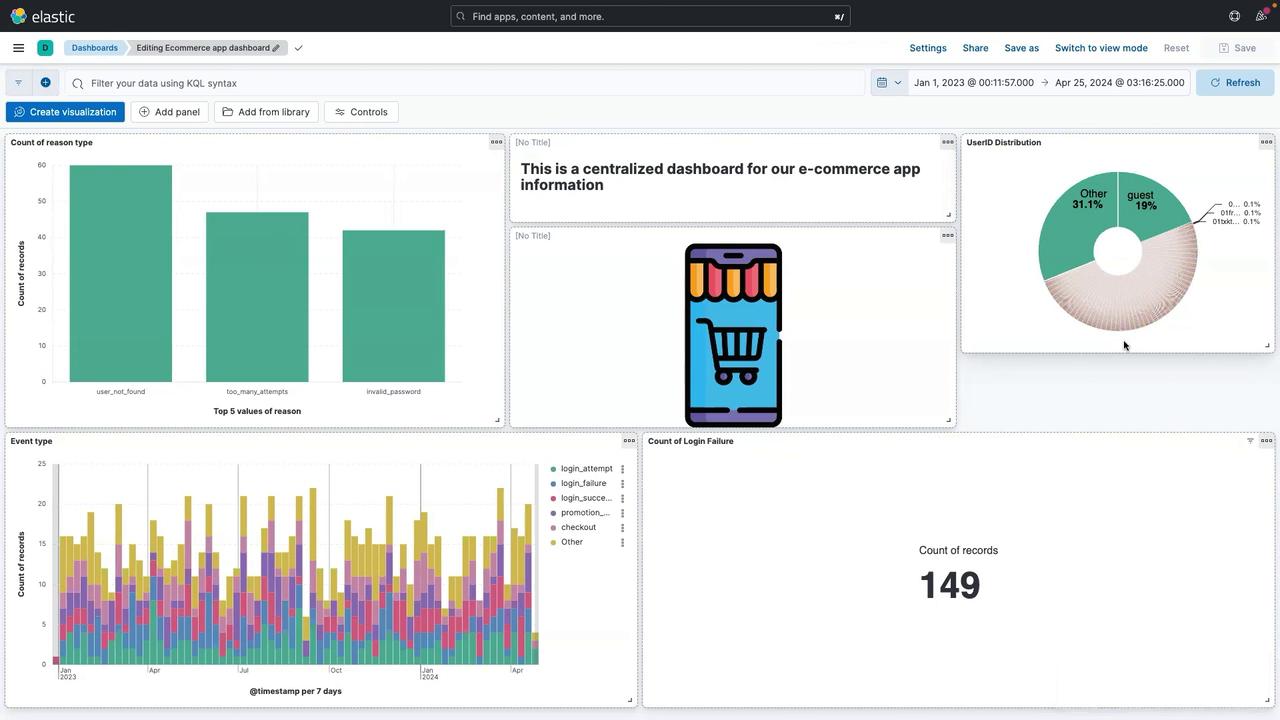Toggle login_attempt series in the legend
Image resolution: width=1280 pixels, height=720 pixels.
tap(586, 469)
